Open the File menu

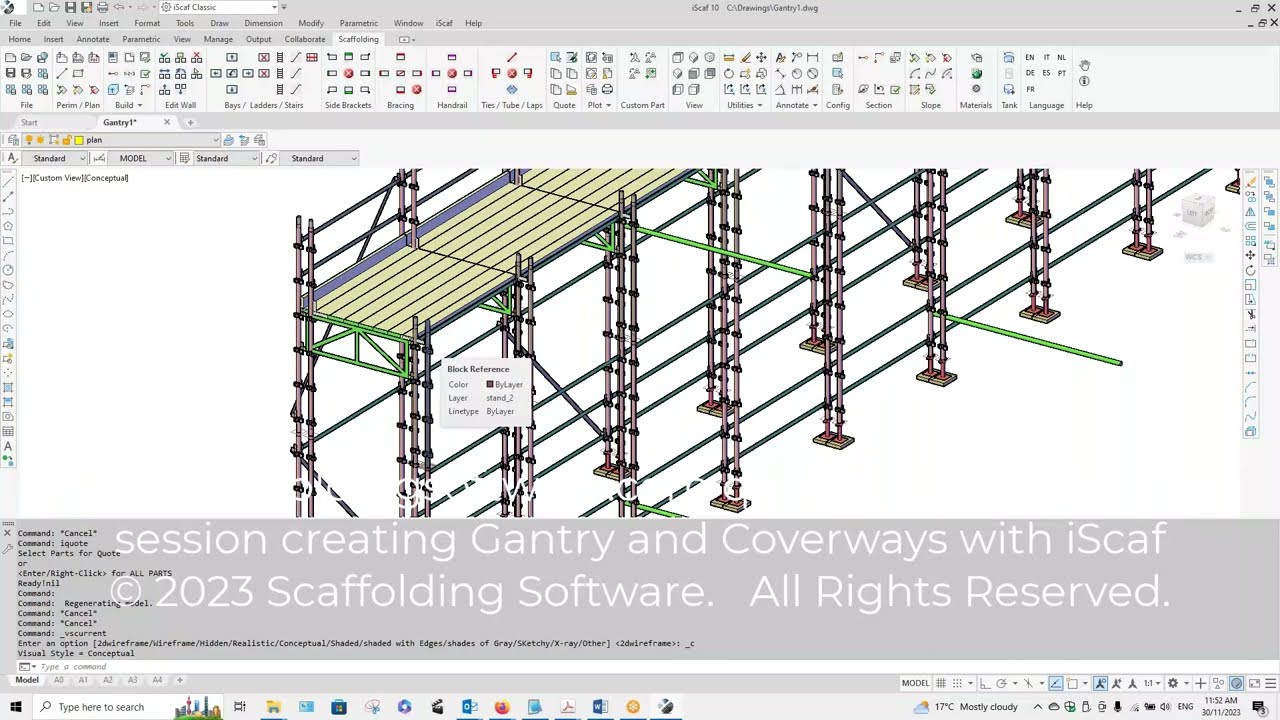(15, 23)
